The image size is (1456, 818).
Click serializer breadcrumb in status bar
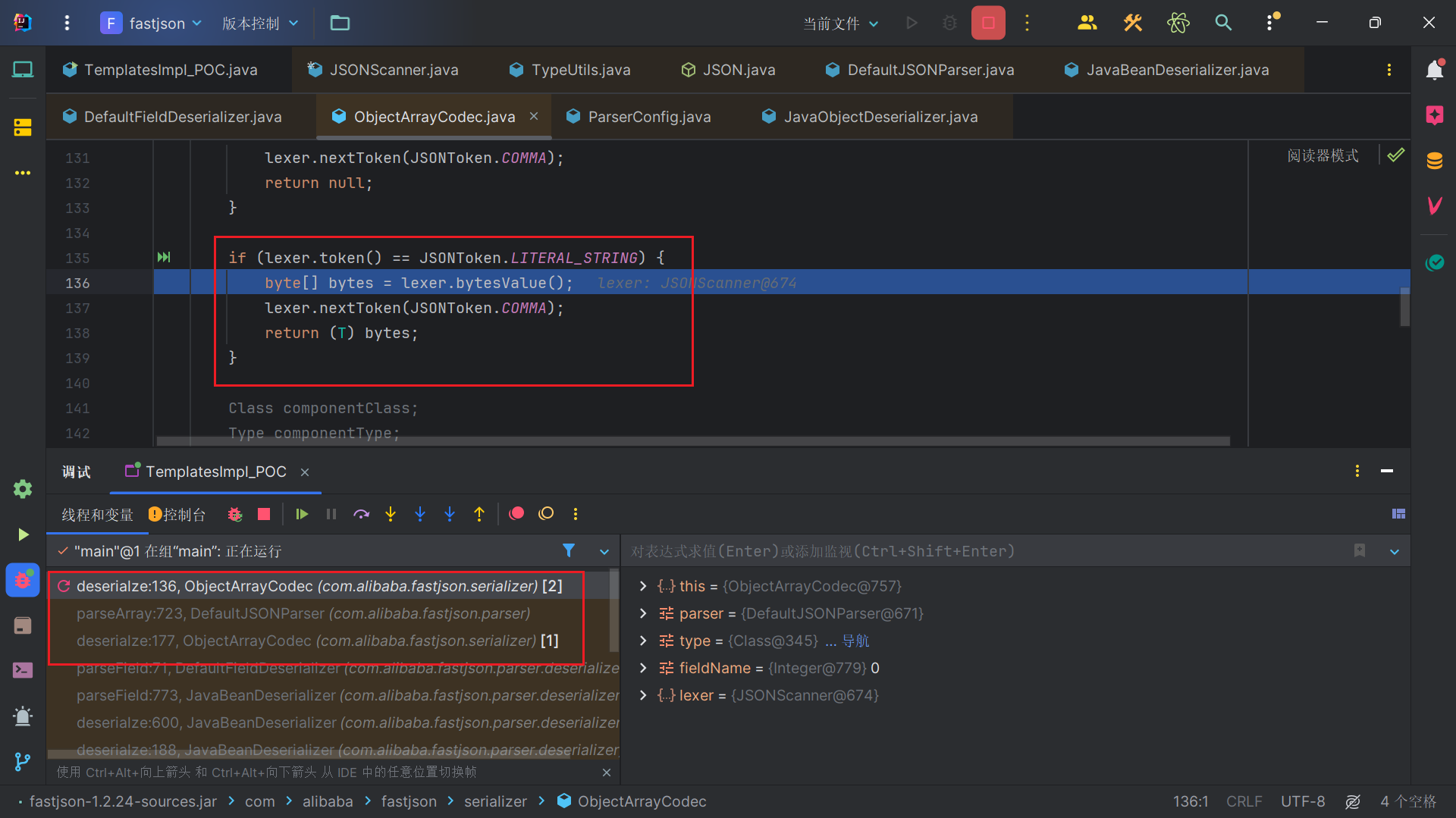pos(495,801)
